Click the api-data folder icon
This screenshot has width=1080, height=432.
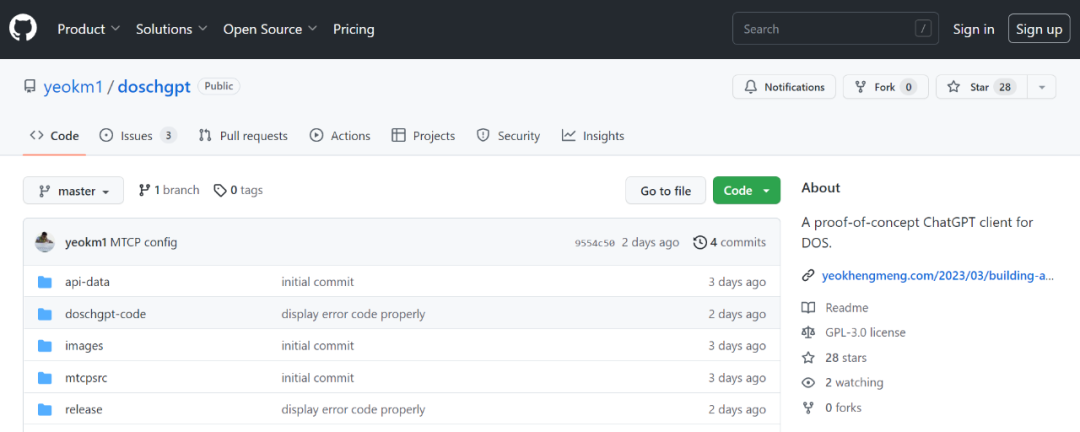point(44,282)
